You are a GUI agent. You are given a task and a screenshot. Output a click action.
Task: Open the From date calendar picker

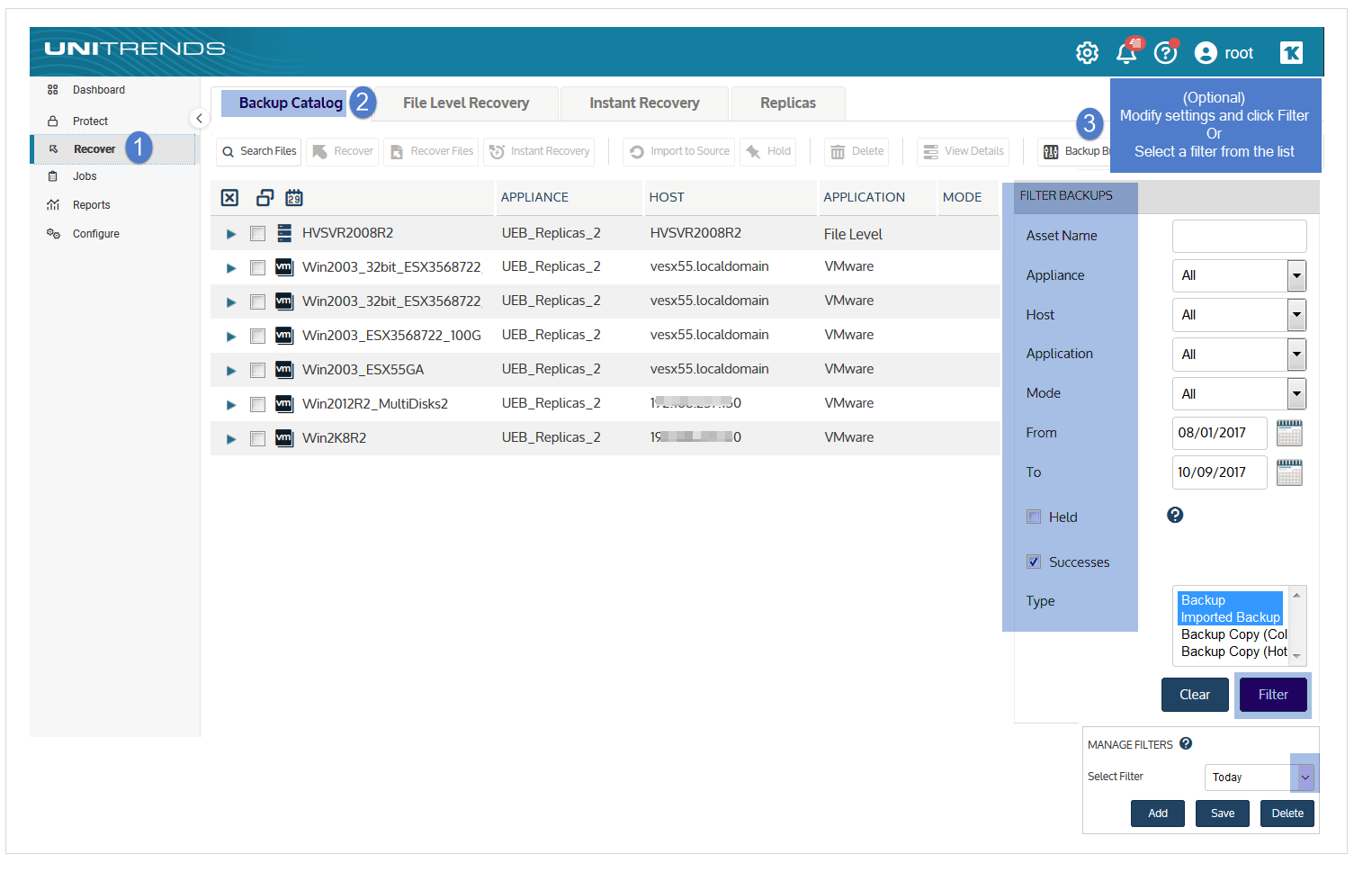point(1289,433)
